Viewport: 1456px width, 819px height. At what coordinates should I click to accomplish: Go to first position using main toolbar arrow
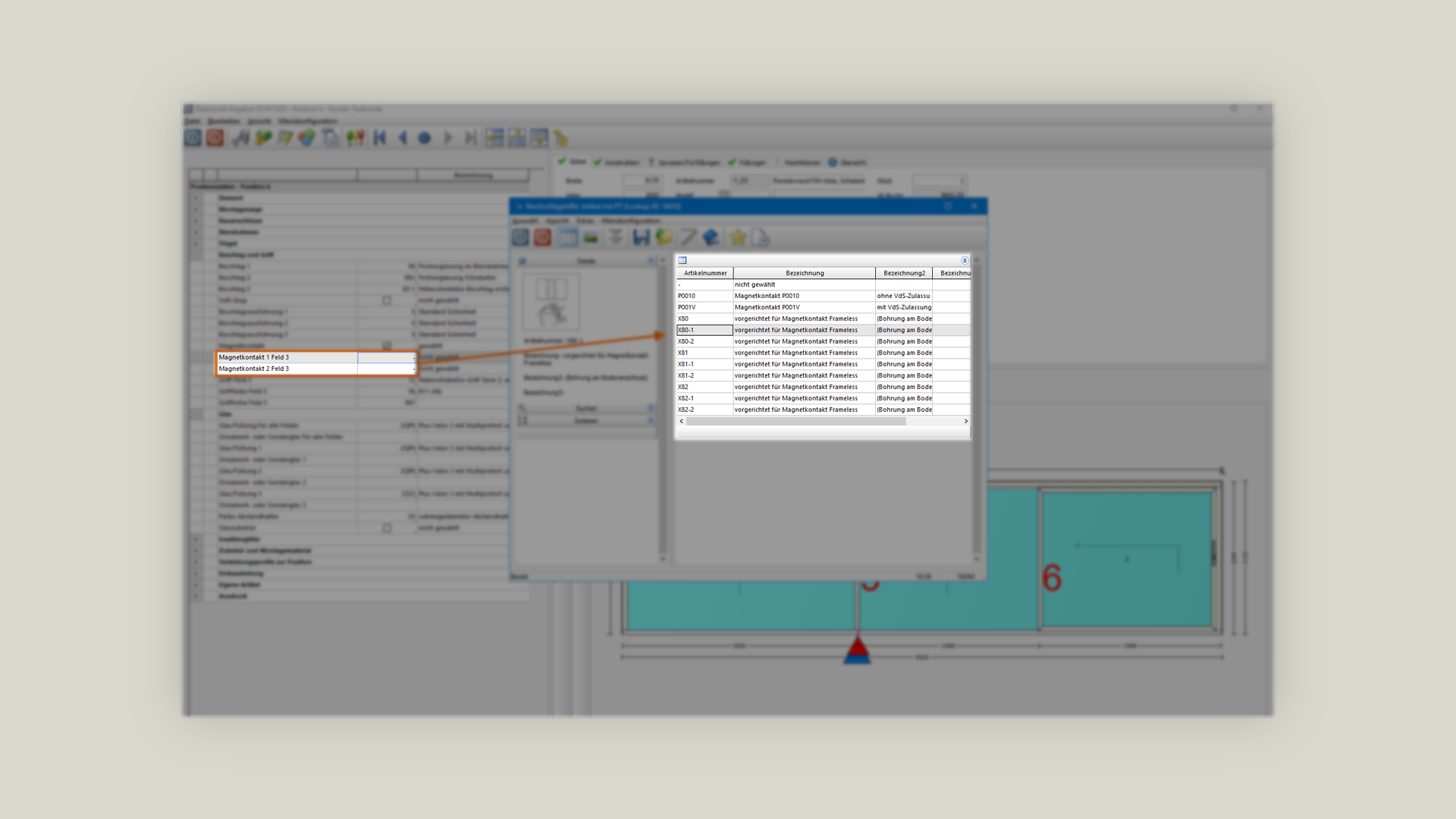click(380, 138)
